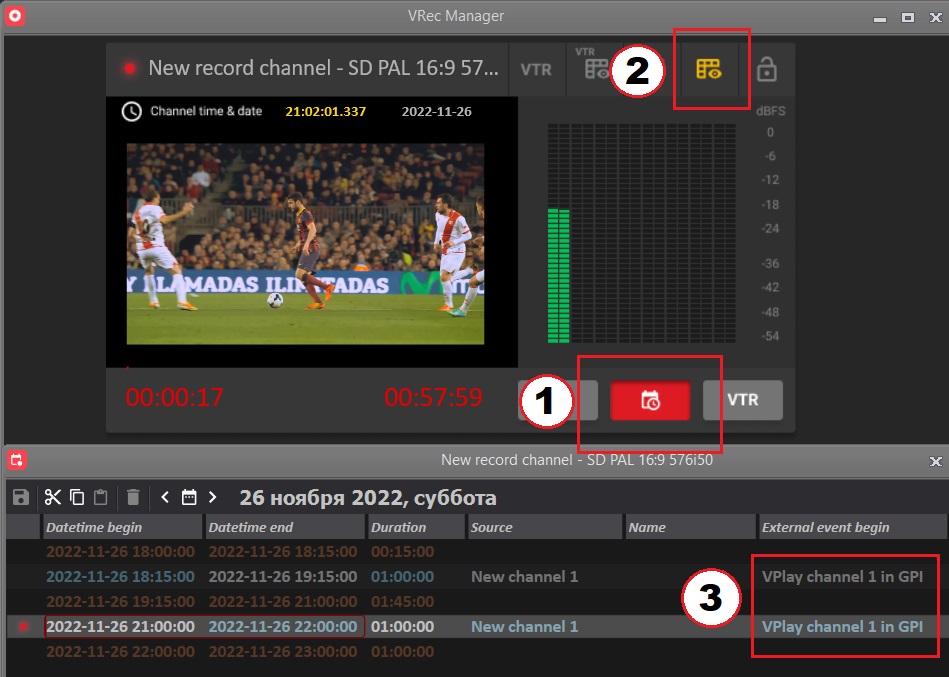Click the copy icon in schedule toolbar
Viewport: 949px width, 677px height.
point(77,497)
